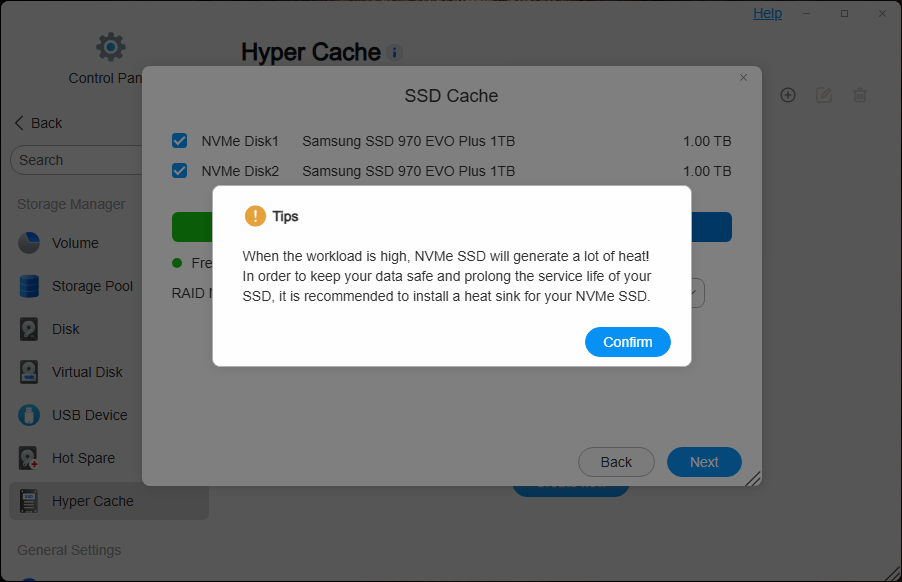Screen dimensions: 902x582
Task: Click the Hyper Cache info icon
Action: [395, 52]
